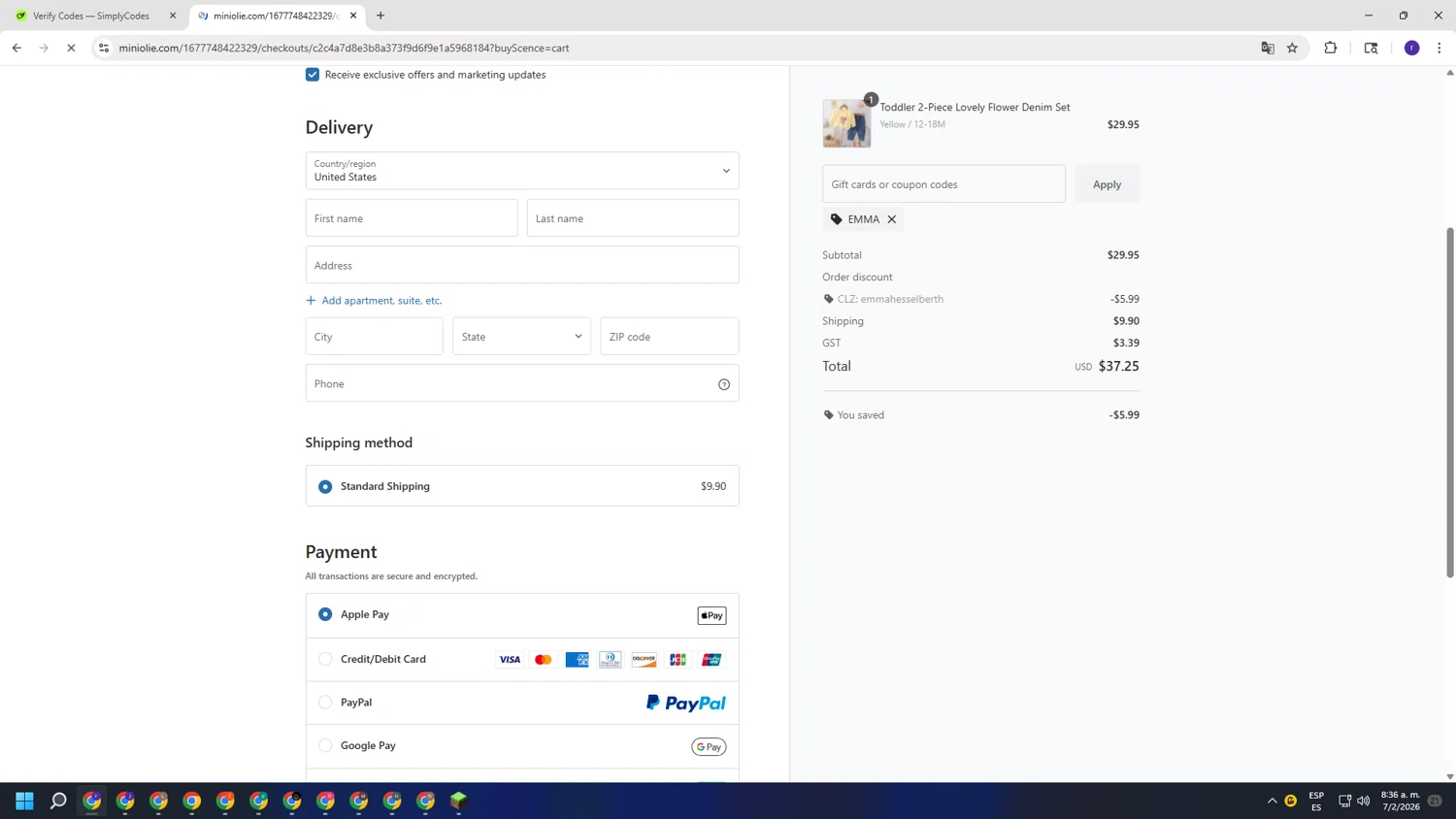Viewport: 1456px width, 819px height.
Task: Click the translate page icon
Action: click(1268, 48)
